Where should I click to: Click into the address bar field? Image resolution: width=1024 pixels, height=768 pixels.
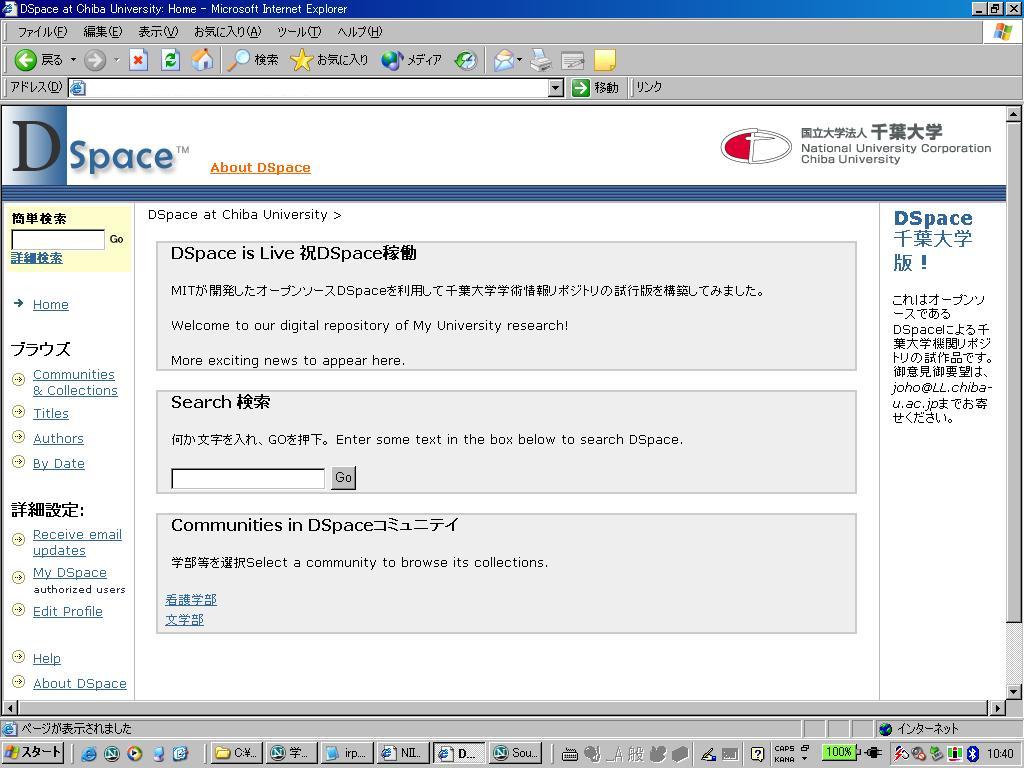[x=317, y=88]
